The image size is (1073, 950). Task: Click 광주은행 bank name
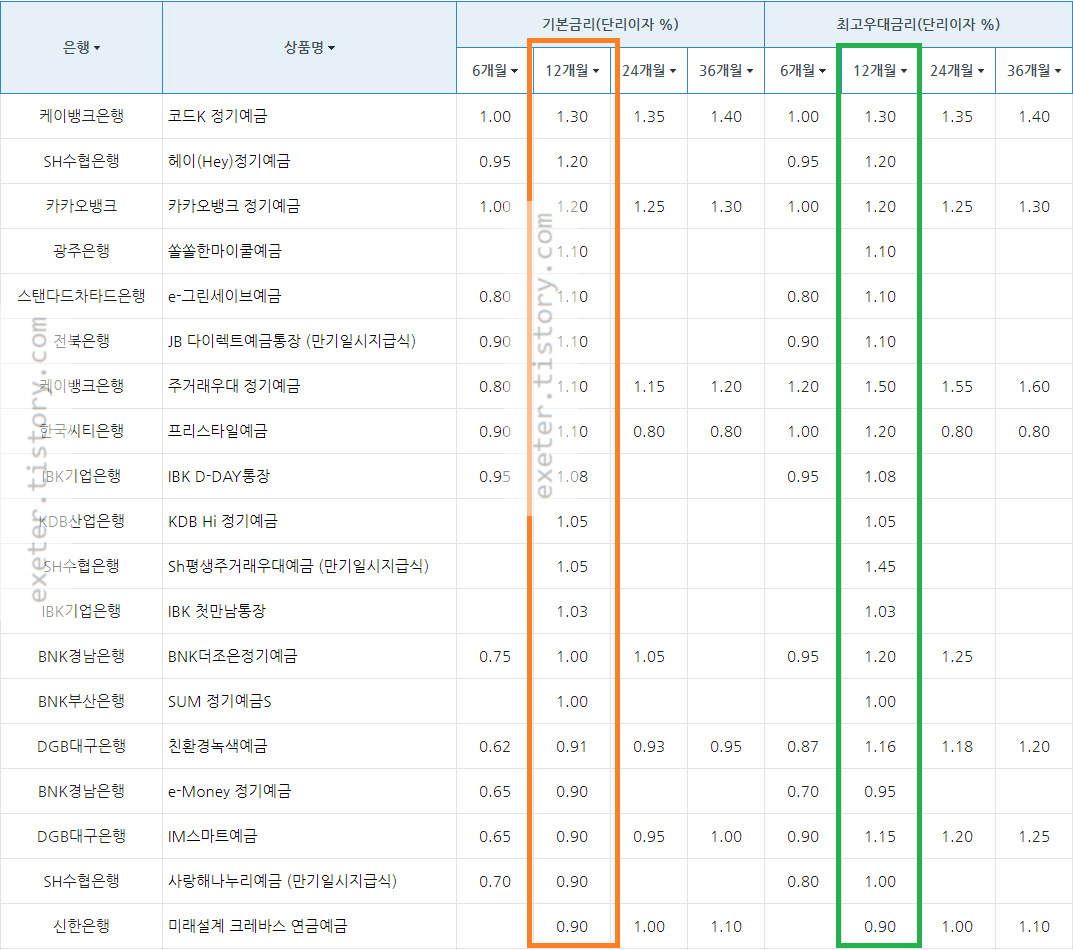(x=81, y=251)
